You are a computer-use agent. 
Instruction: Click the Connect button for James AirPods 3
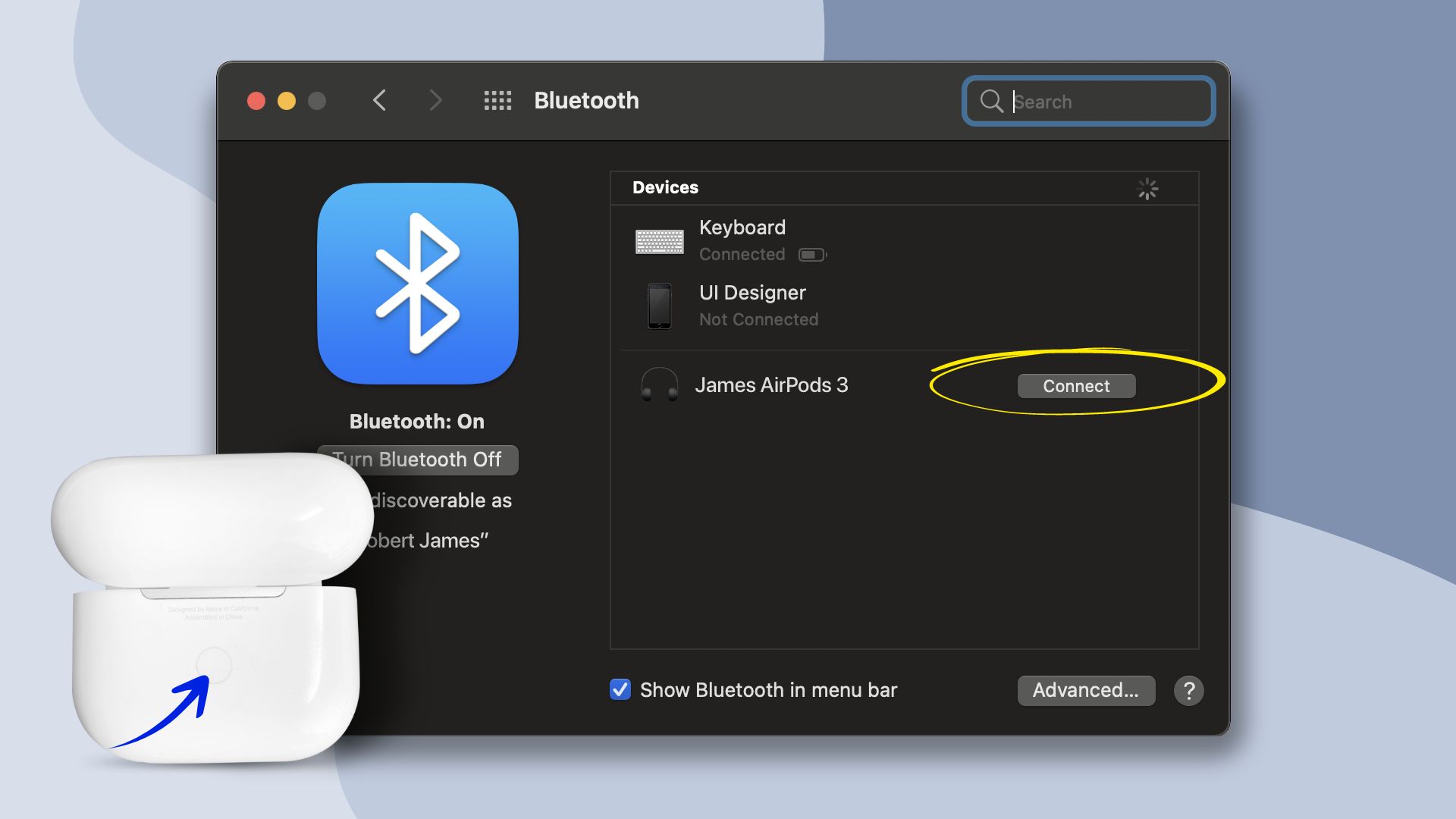[1076, 386]
